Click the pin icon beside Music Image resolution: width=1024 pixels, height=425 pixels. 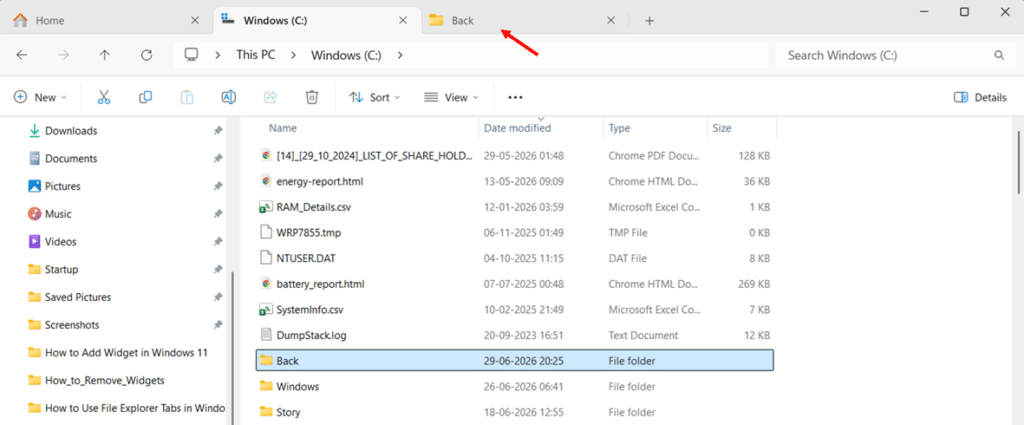[x=217, y=214]
